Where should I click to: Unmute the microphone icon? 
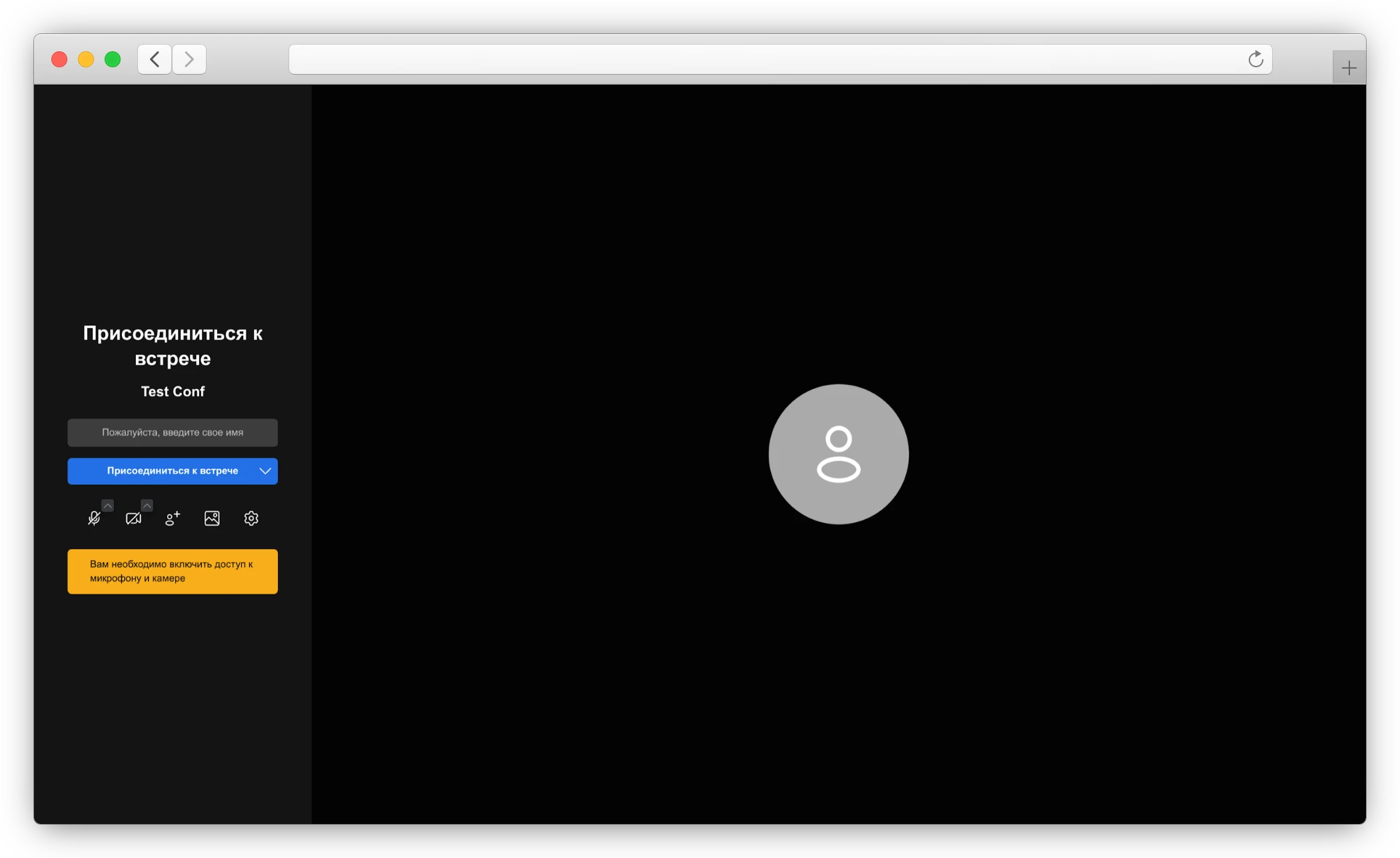(94, 518)
